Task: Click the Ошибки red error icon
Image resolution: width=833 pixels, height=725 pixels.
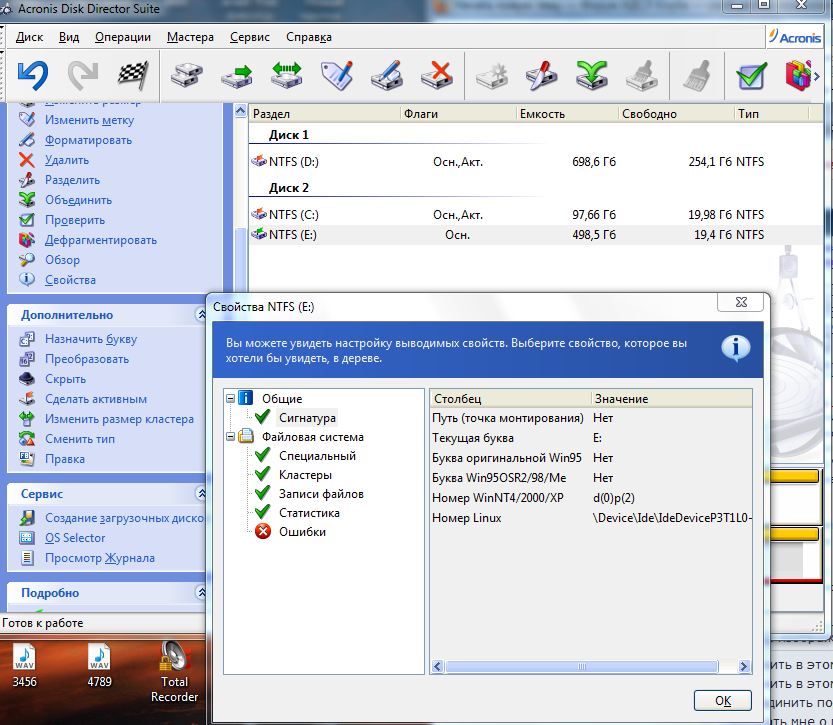Action: pyautogui.click(x=263, y=531)
